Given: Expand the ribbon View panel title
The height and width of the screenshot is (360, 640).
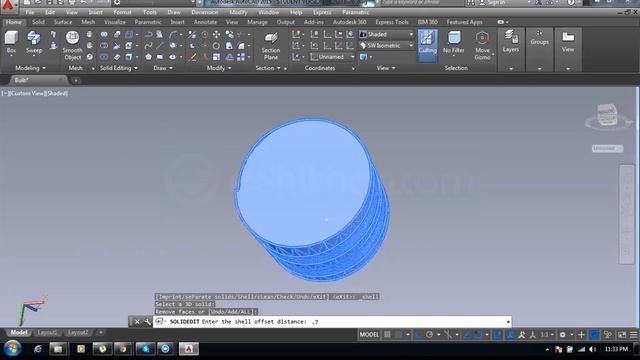Looking at the screenshot, I should point(386,68).
